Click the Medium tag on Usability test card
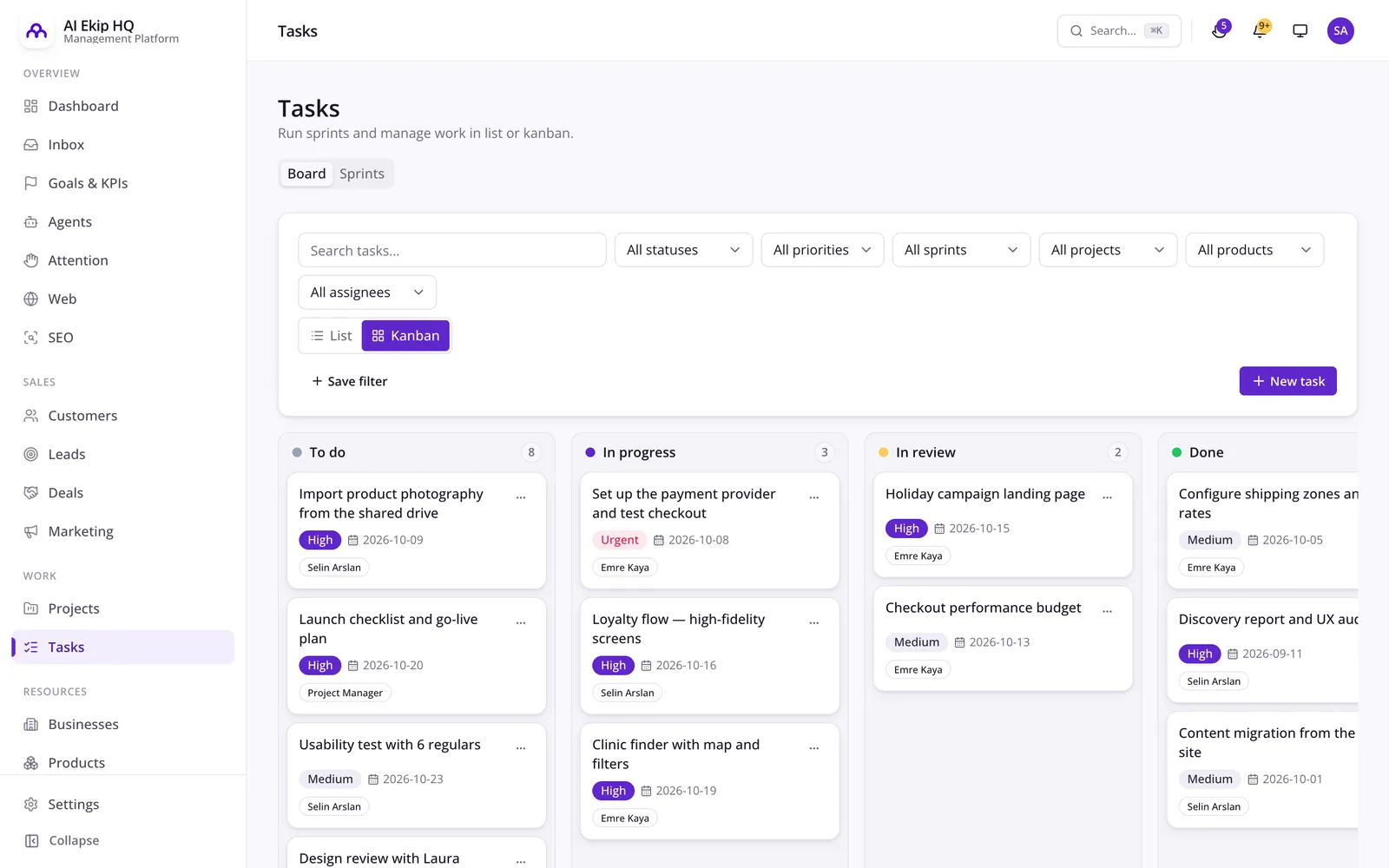The height and width of the screenshot is (868, 1389). point(330,779)
